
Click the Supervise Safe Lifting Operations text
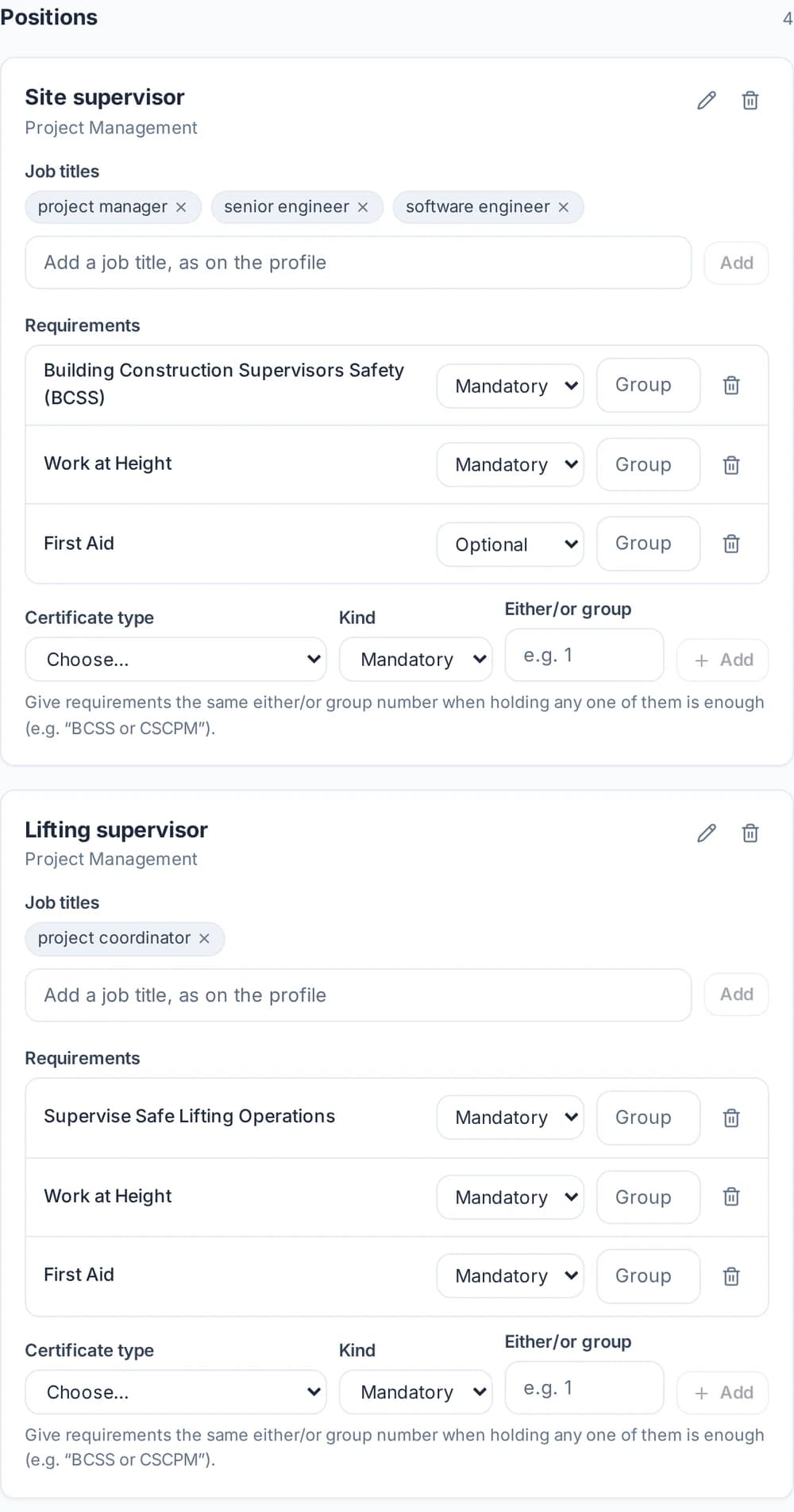coord(190,1116)
